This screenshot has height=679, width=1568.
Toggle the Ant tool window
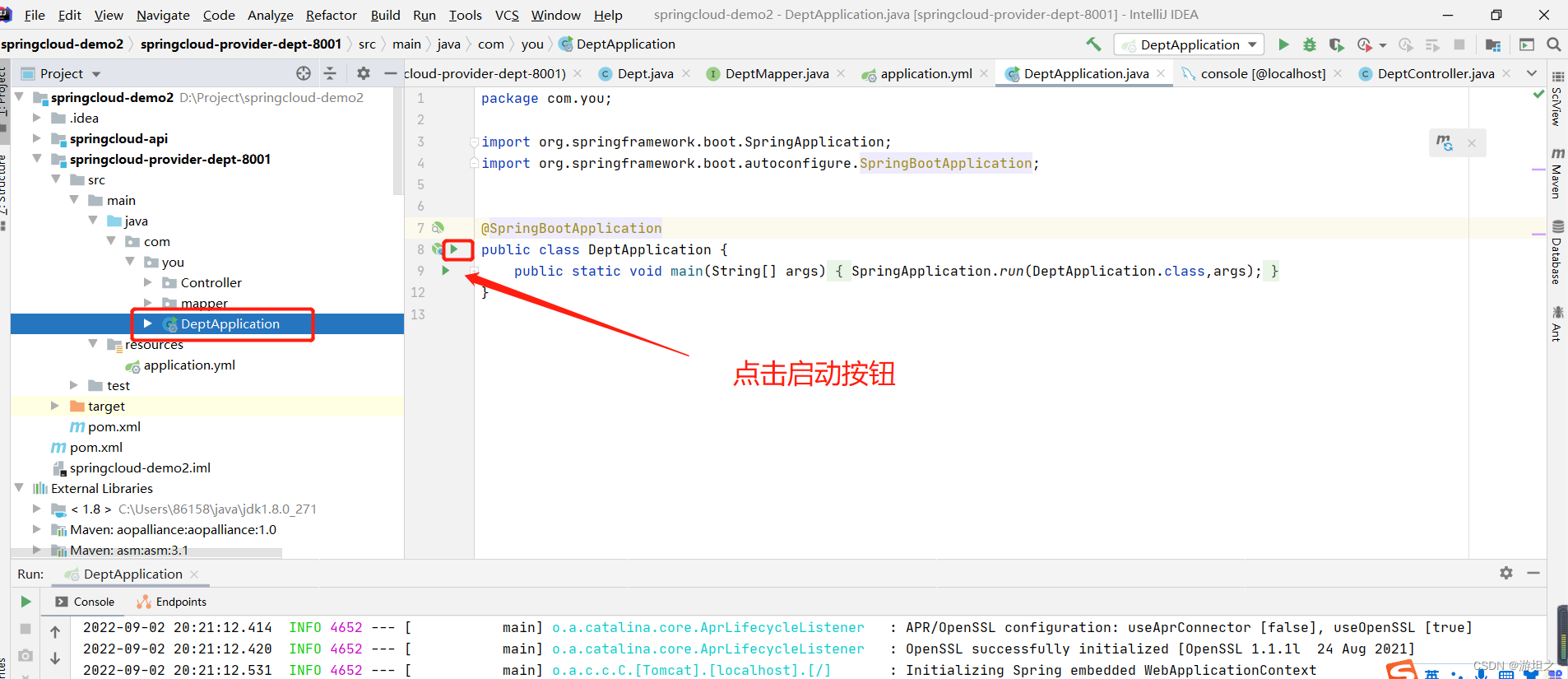(1556, 323)
